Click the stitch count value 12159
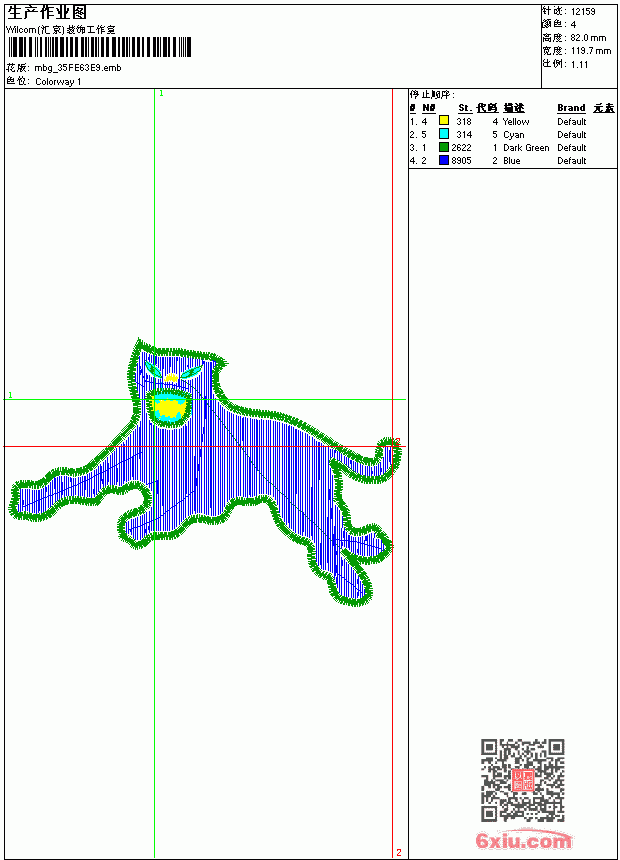Screen dimensions: 620x860 pos(583,12)
